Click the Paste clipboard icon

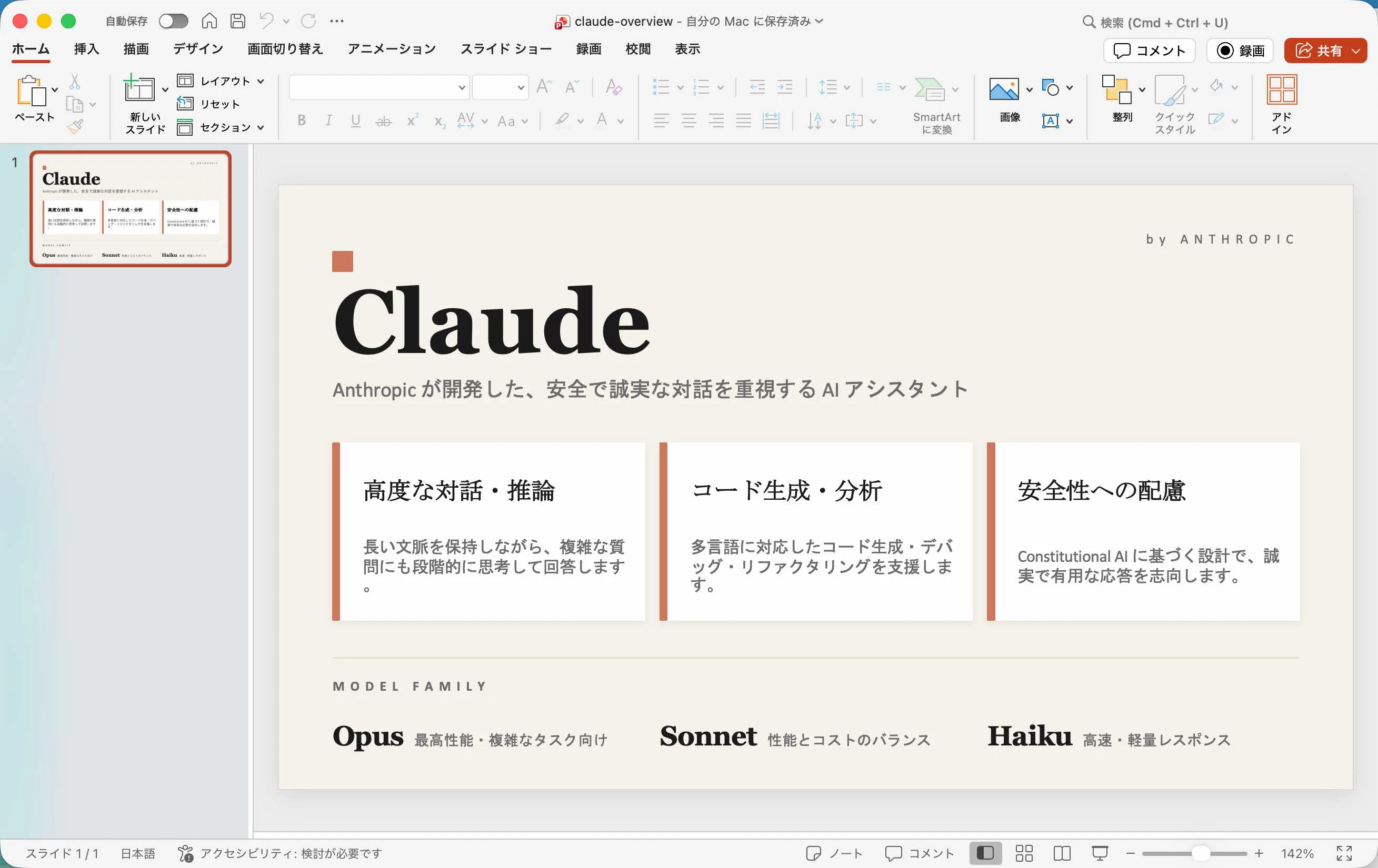pos(31,90)
